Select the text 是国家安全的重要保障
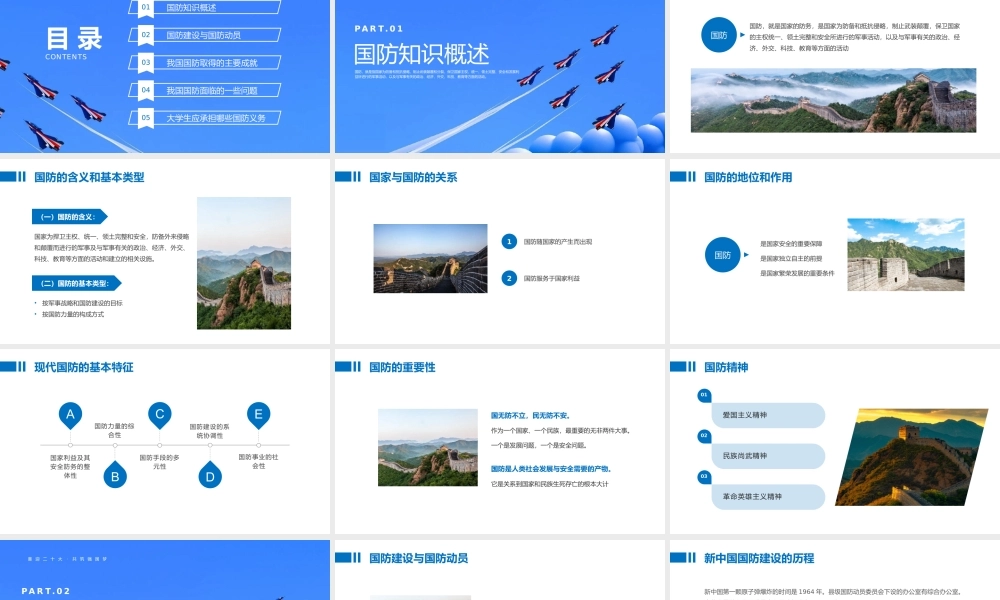This screenshot has height=600, width=1000. (x=791, y=244)
